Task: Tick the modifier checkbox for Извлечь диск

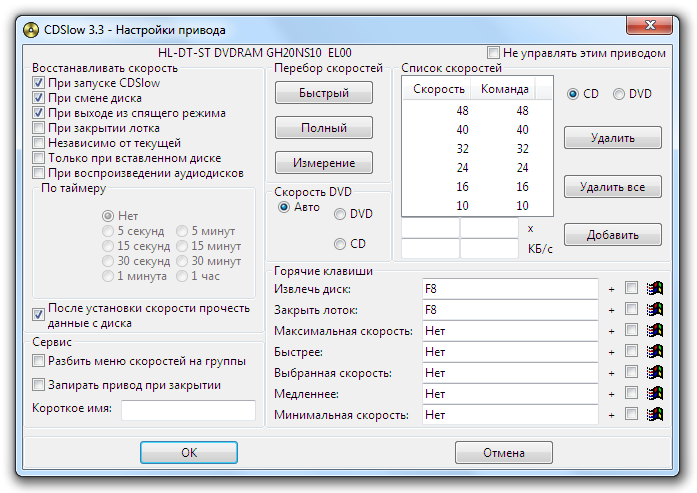Action: click(x=631, y=288)
